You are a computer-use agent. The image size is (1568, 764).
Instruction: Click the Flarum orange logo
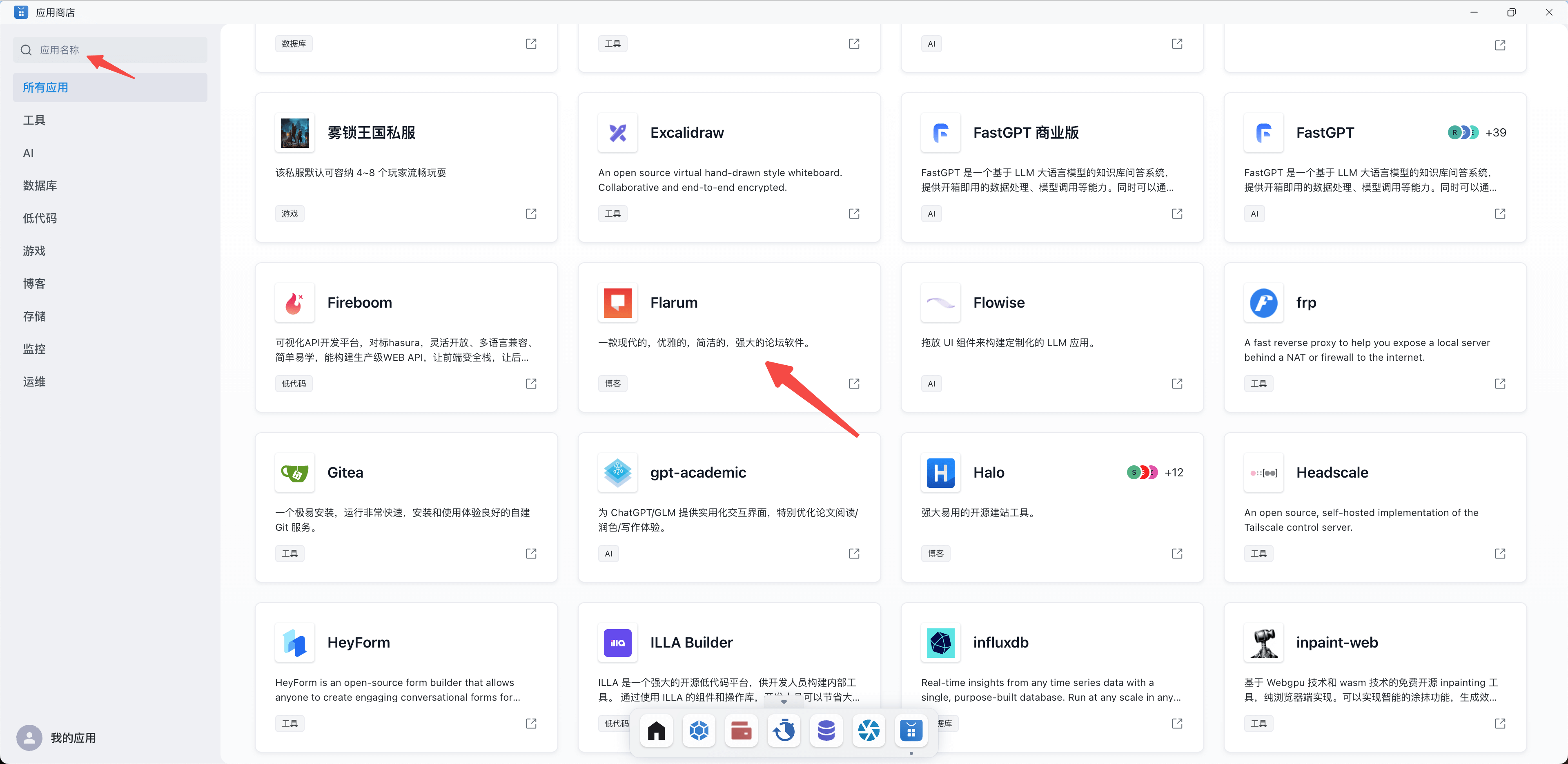tap(618, 303)
